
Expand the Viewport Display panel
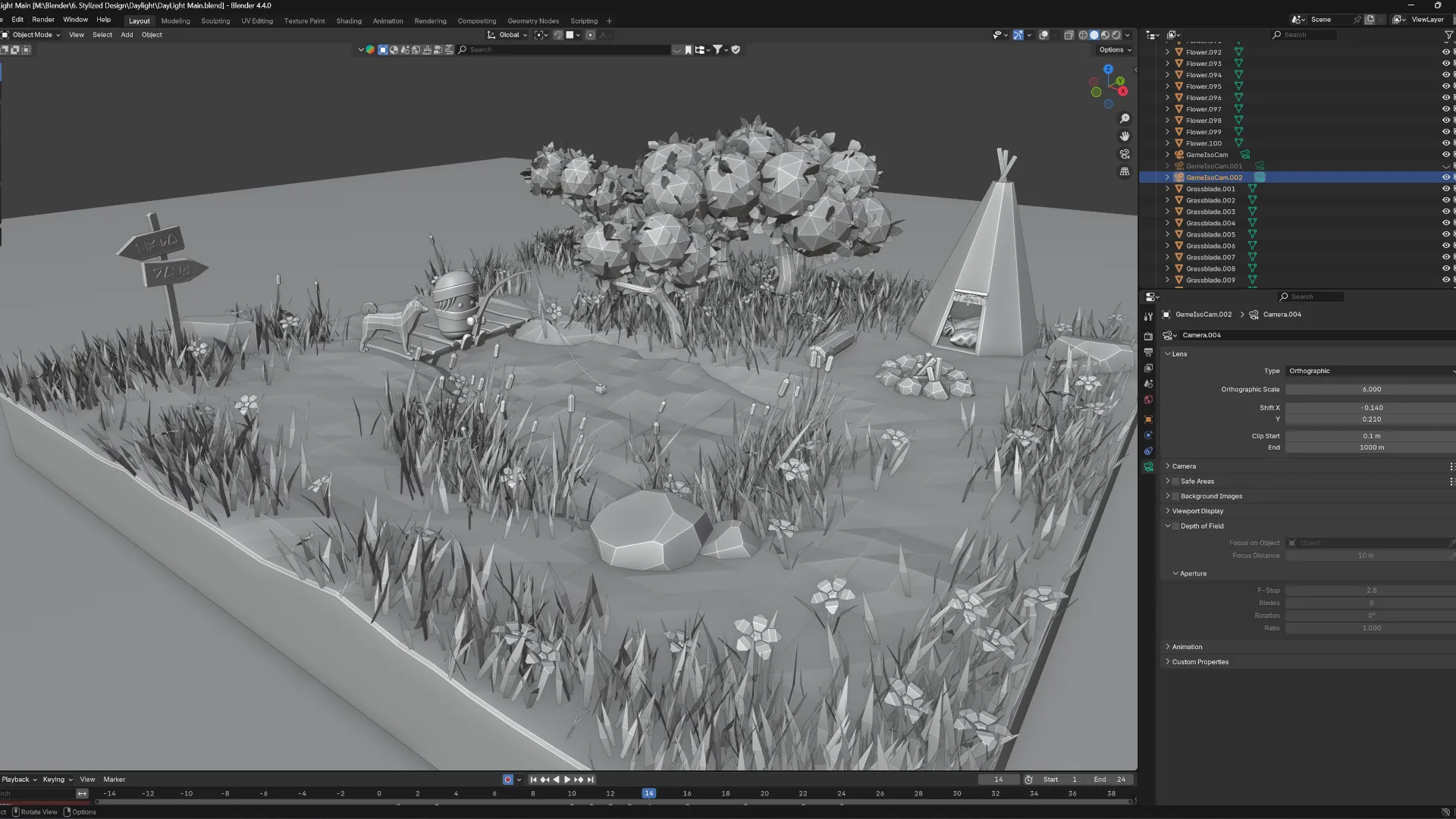pos(1197,511)
